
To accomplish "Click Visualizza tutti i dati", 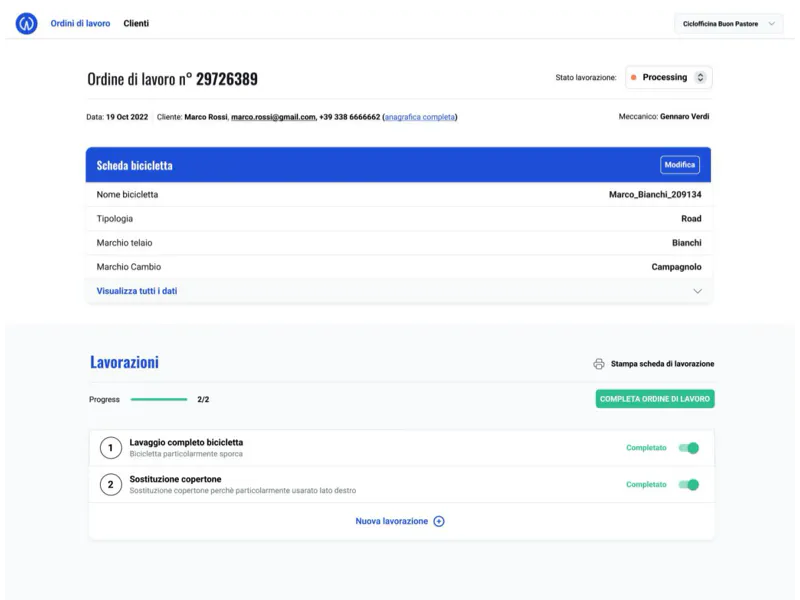I will coord(137,291).
